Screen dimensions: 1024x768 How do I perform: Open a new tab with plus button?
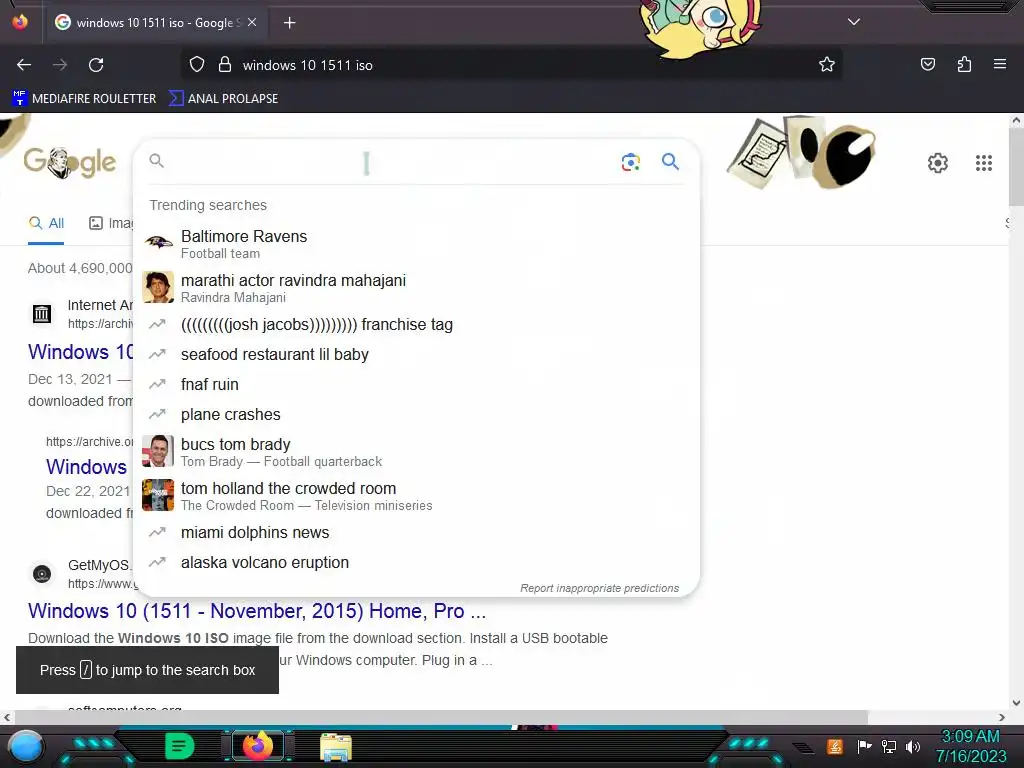(x=289, y=23)
